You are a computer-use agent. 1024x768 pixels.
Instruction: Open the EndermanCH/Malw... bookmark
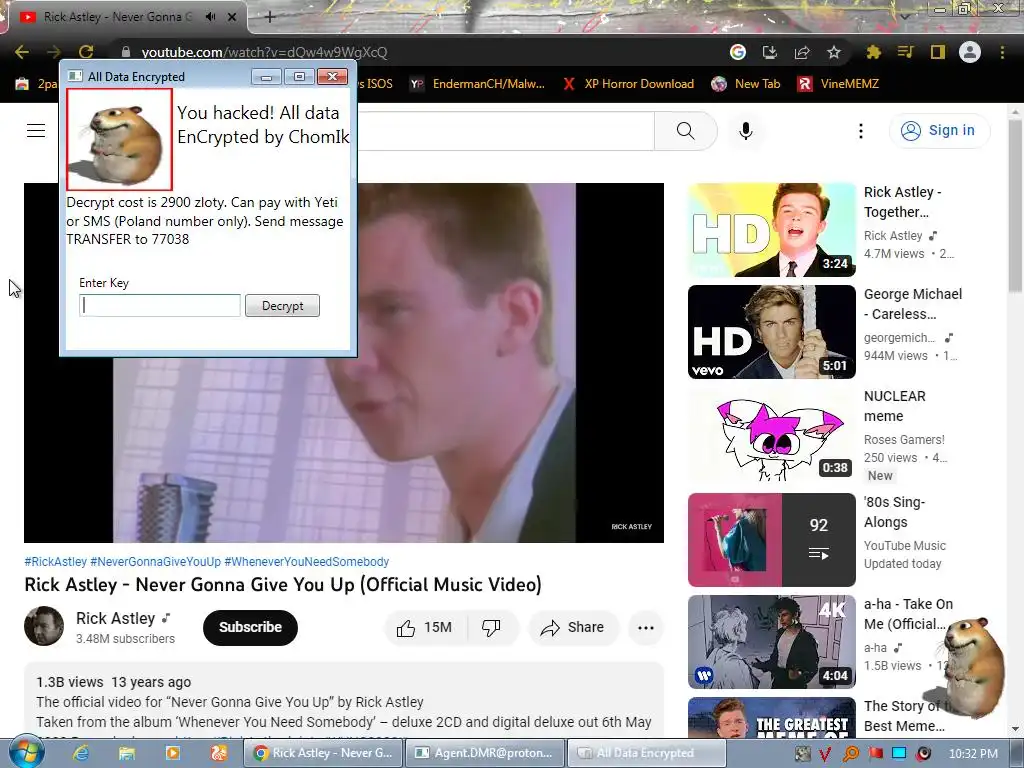coord(477,84)
